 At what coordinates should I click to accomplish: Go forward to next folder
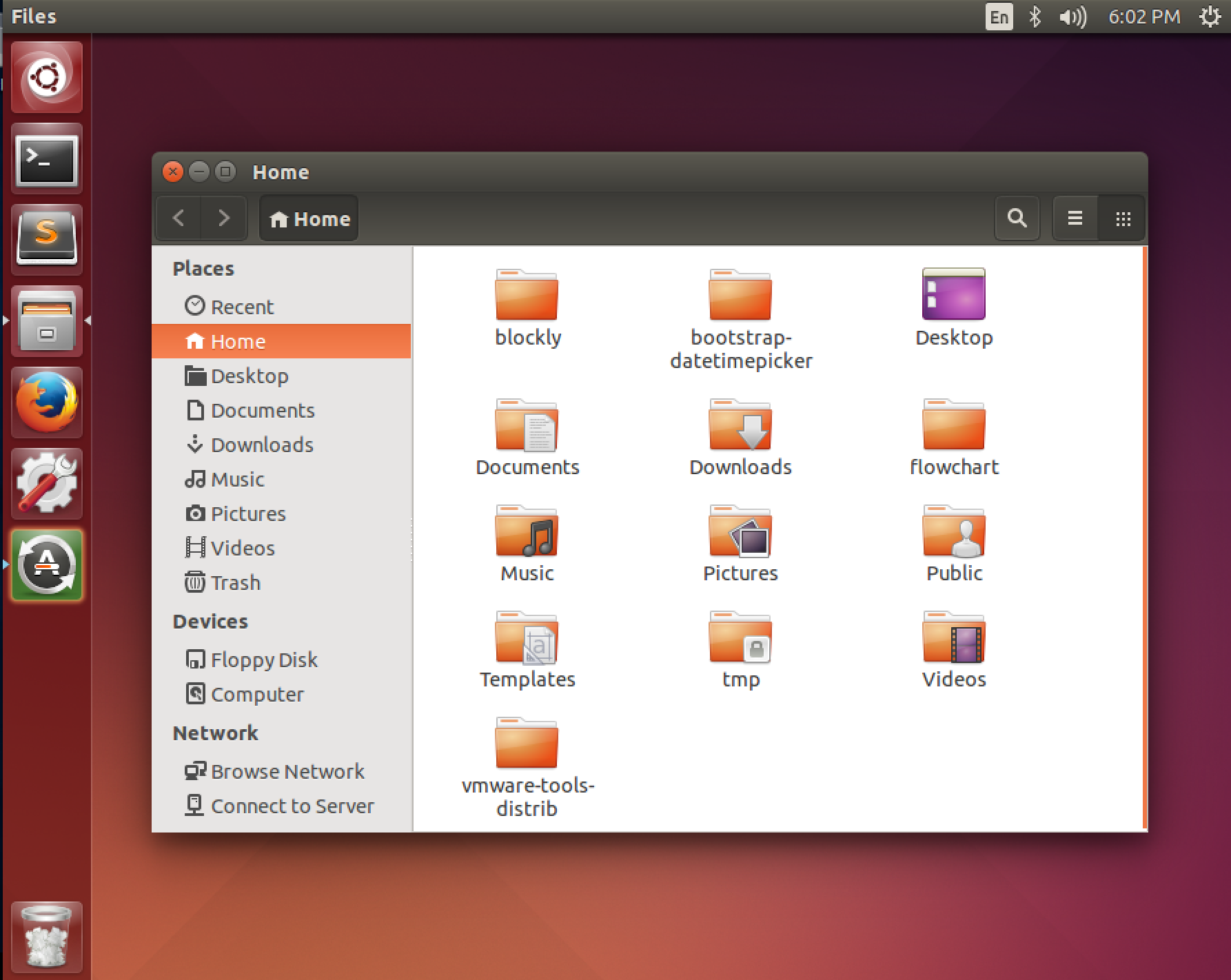(x=223, y=218)
